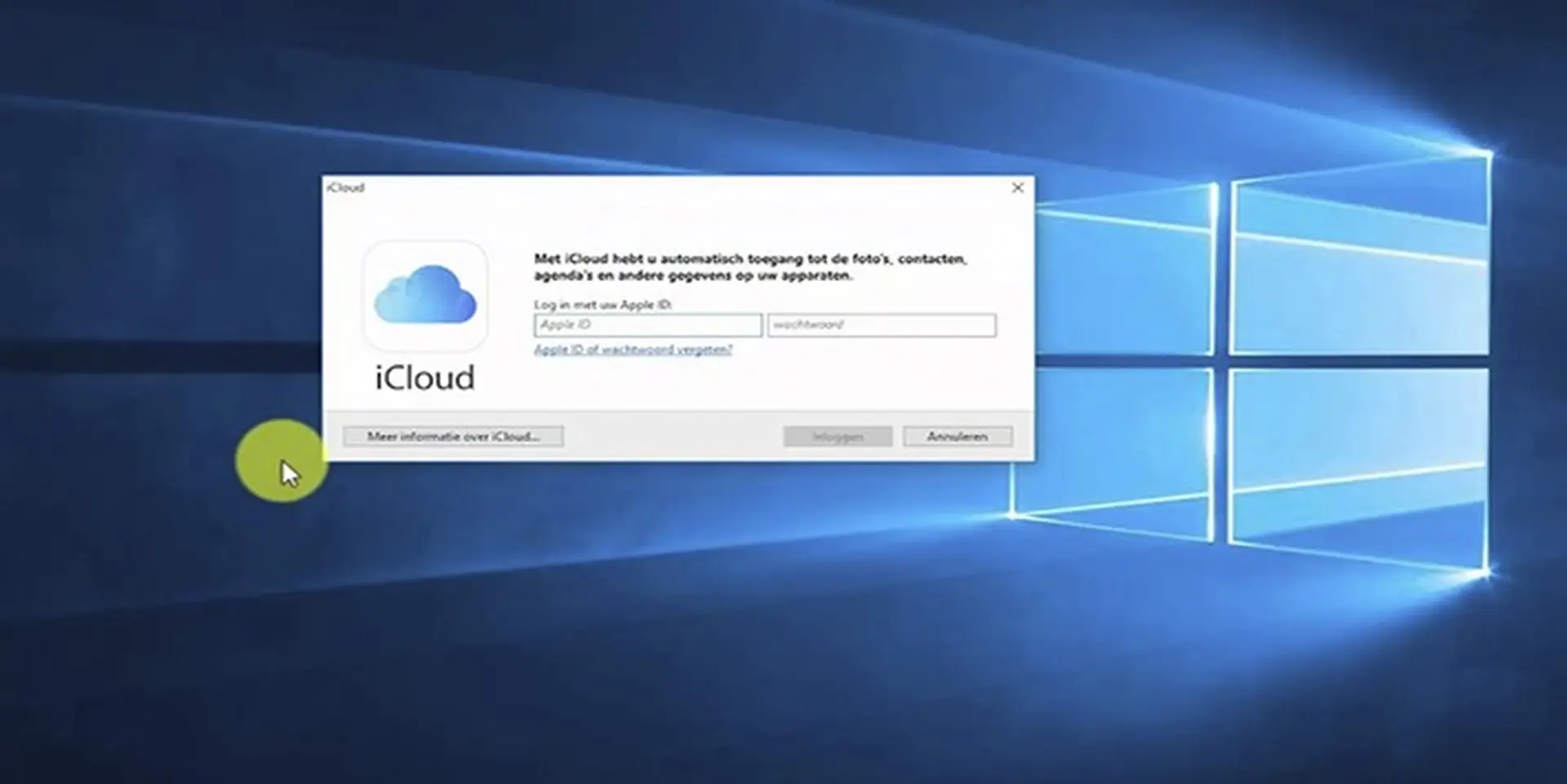
Task: Click the iCloud window title text
Action: 345,188
